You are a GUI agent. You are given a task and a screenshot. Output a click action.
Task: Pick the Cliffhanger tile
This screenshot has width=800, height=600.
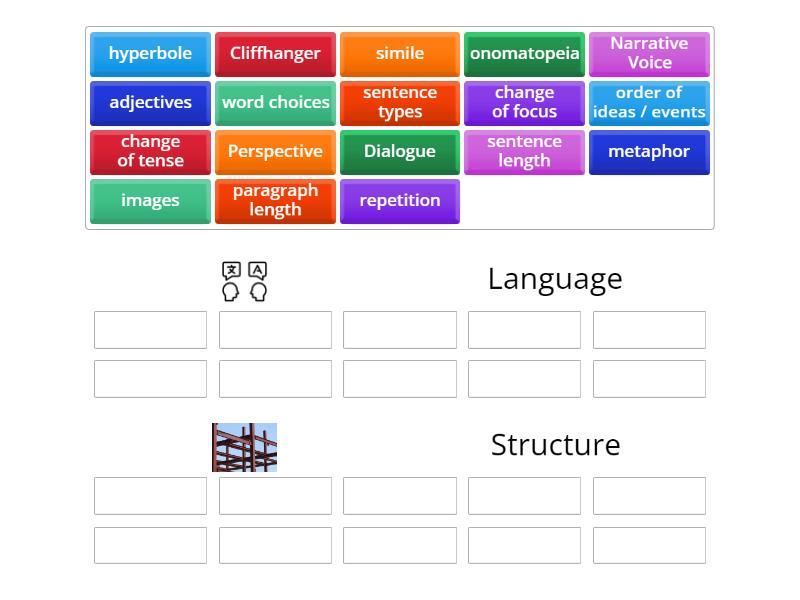(275, 54)
